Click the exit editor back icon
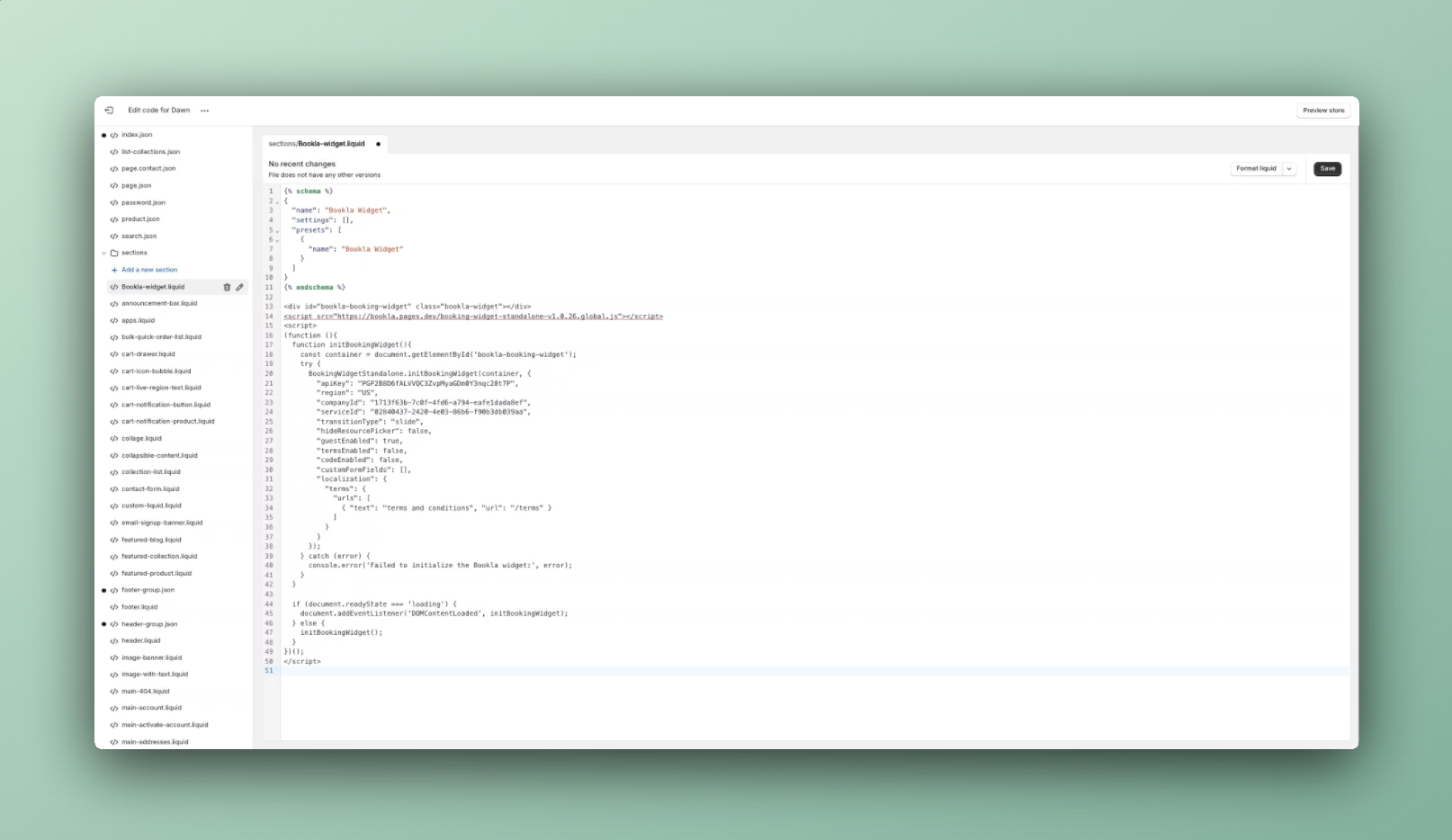1452x840 pixels. point(109,111)
